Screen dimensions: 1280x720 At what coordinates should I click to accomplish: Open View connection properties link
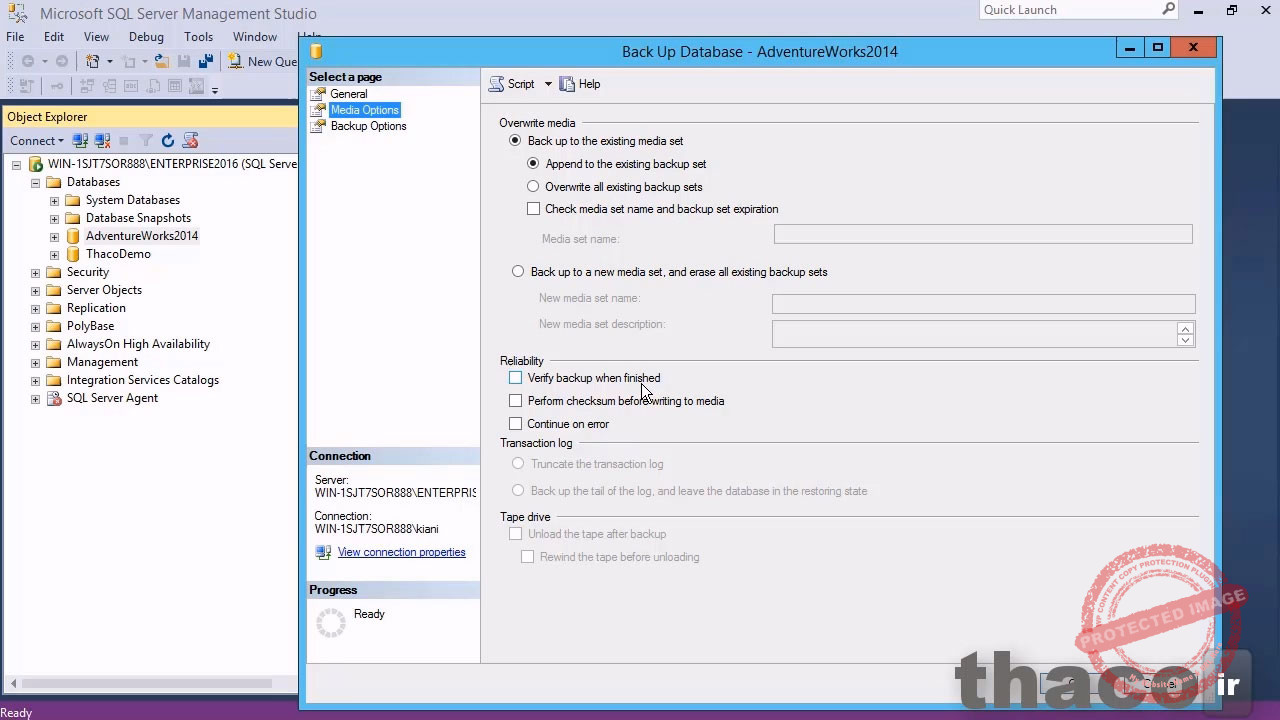tap(401, 552)
